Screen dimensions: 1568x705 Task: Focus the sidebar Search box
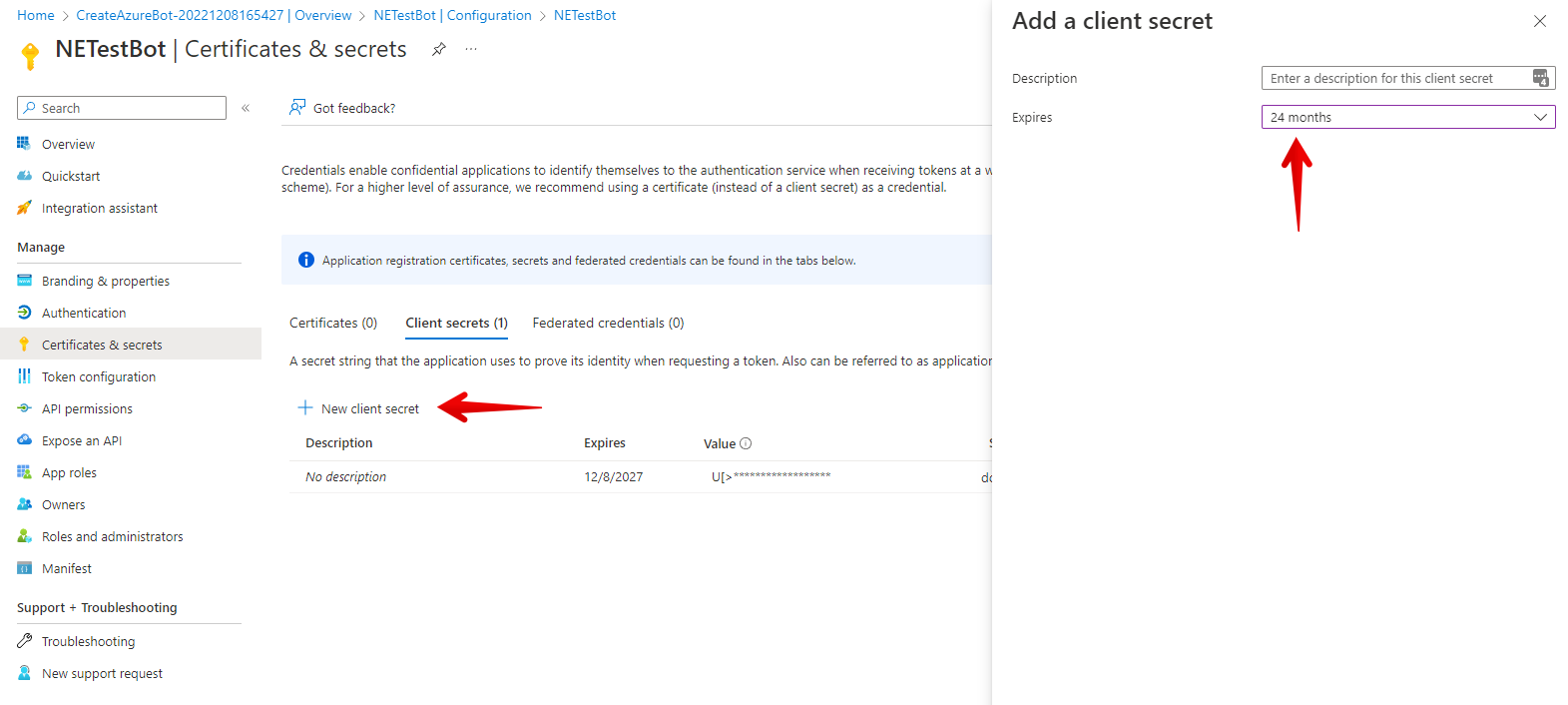pyautogui.click(x=122, y=108)
